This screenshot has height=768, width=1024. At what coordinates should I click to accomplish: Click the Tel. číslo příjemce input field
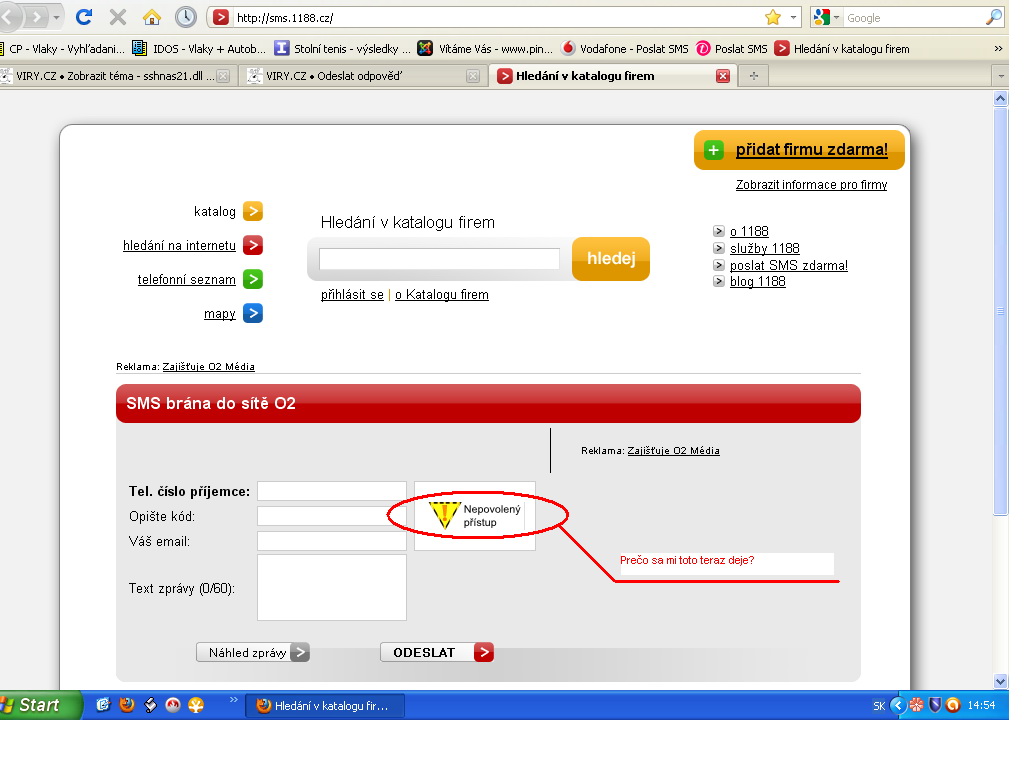331,491
